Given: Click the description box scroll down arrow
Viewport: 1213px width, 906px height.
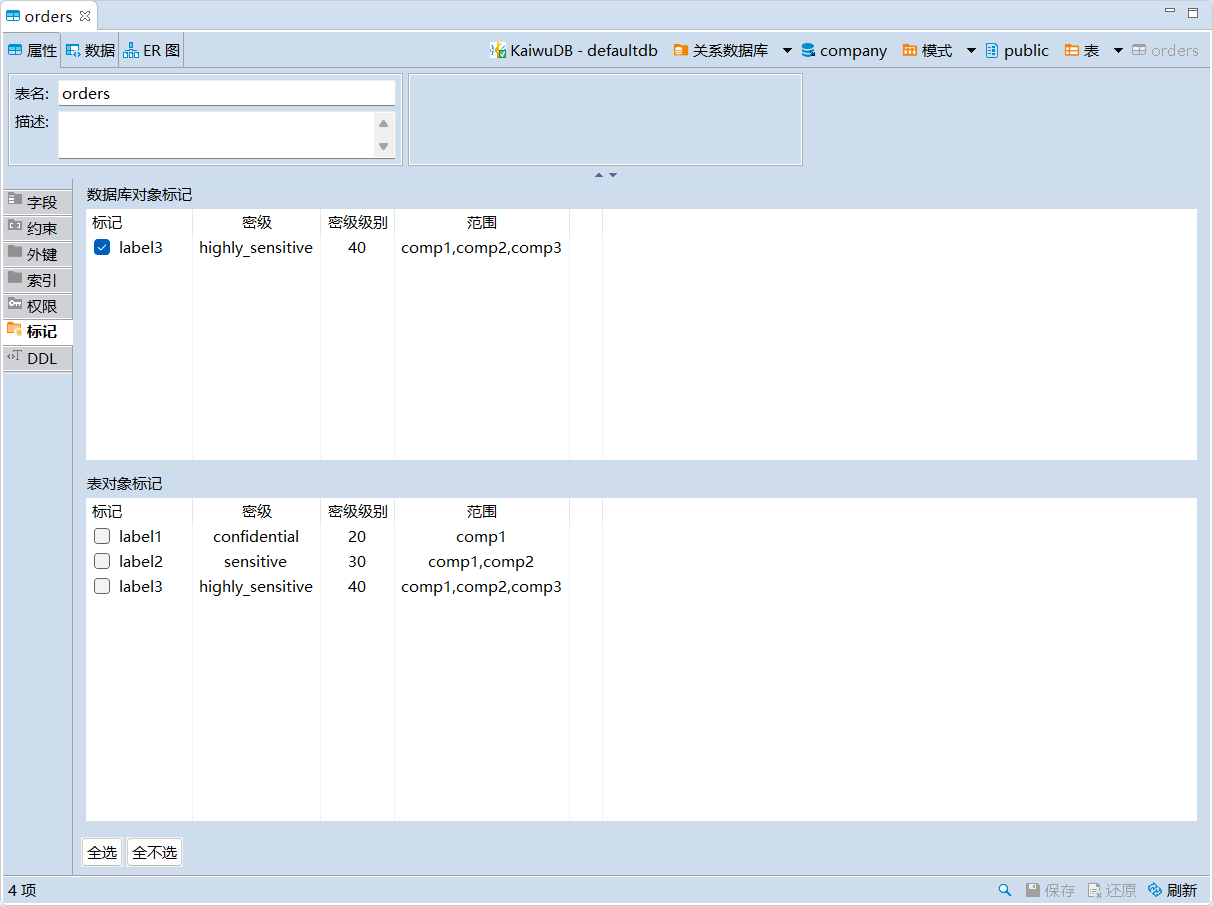Looking at the screenshot, I should click(383, 147).
